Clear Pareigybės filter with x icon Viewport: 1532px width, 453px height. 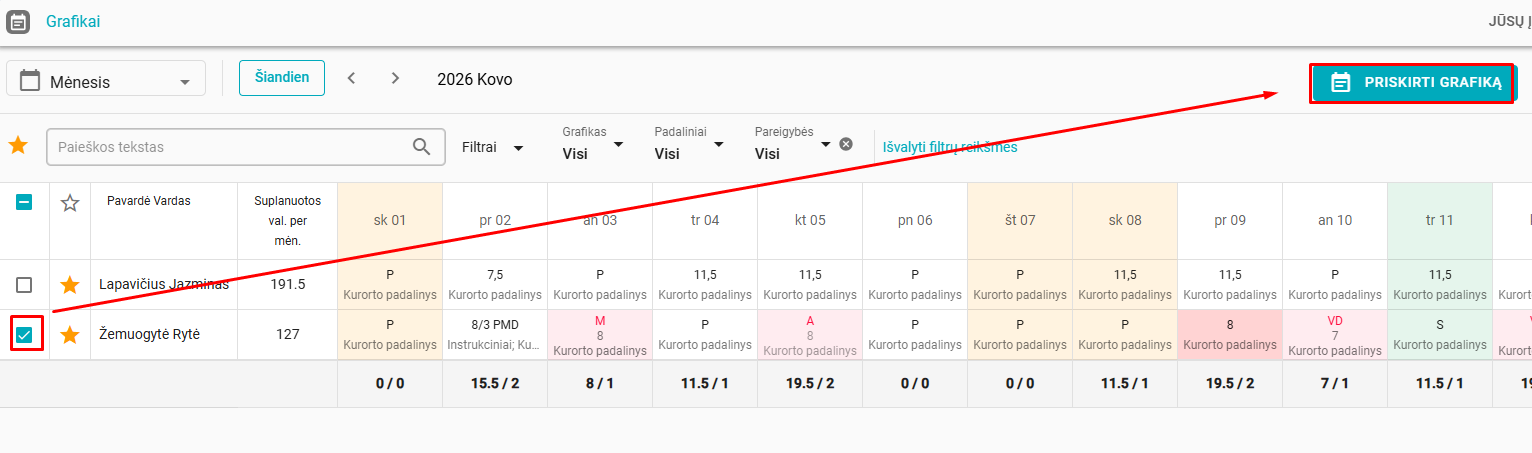pos(846,144)
